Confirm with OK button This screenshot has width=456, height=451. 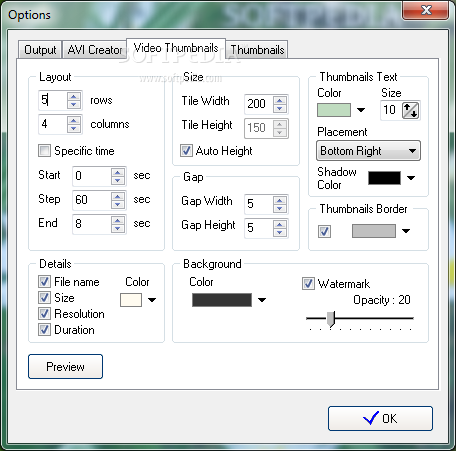click(x=380, y=418)
